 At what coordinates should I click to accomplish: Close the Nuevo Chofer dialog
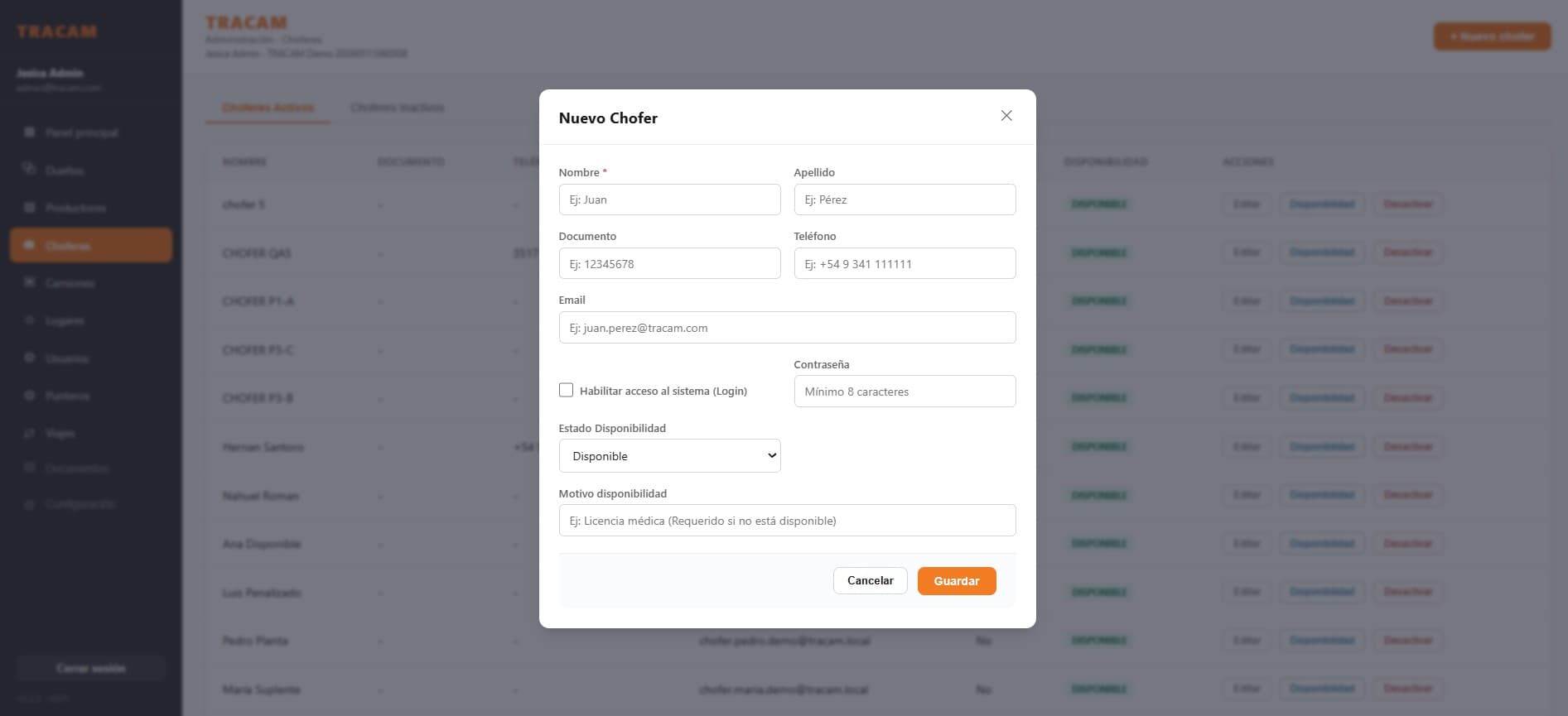click(1006, 116)
